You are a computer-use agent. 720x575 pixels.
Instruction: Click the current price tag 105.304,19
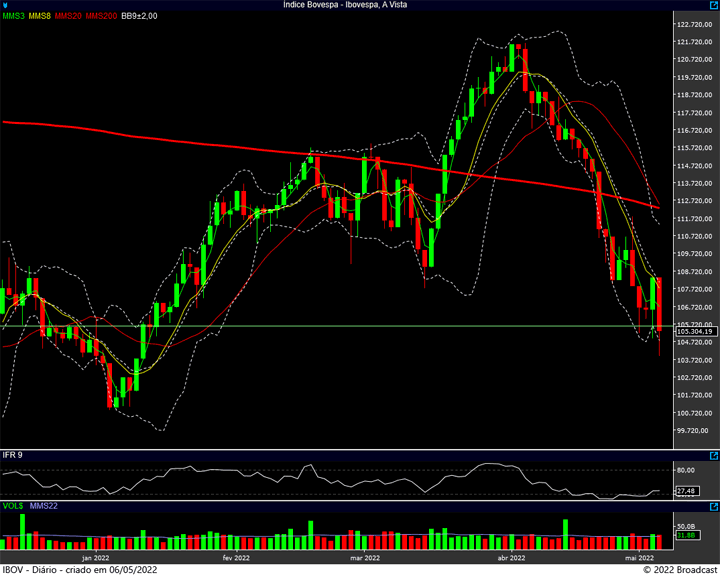click(696, 331)
